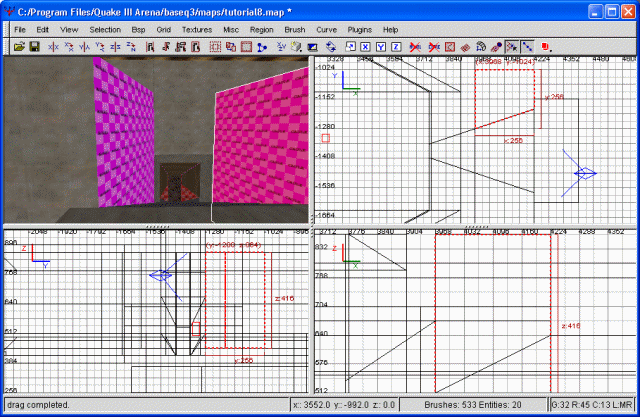
Task: Rotate selection around Z axis
Action: (x=131, y=47)
